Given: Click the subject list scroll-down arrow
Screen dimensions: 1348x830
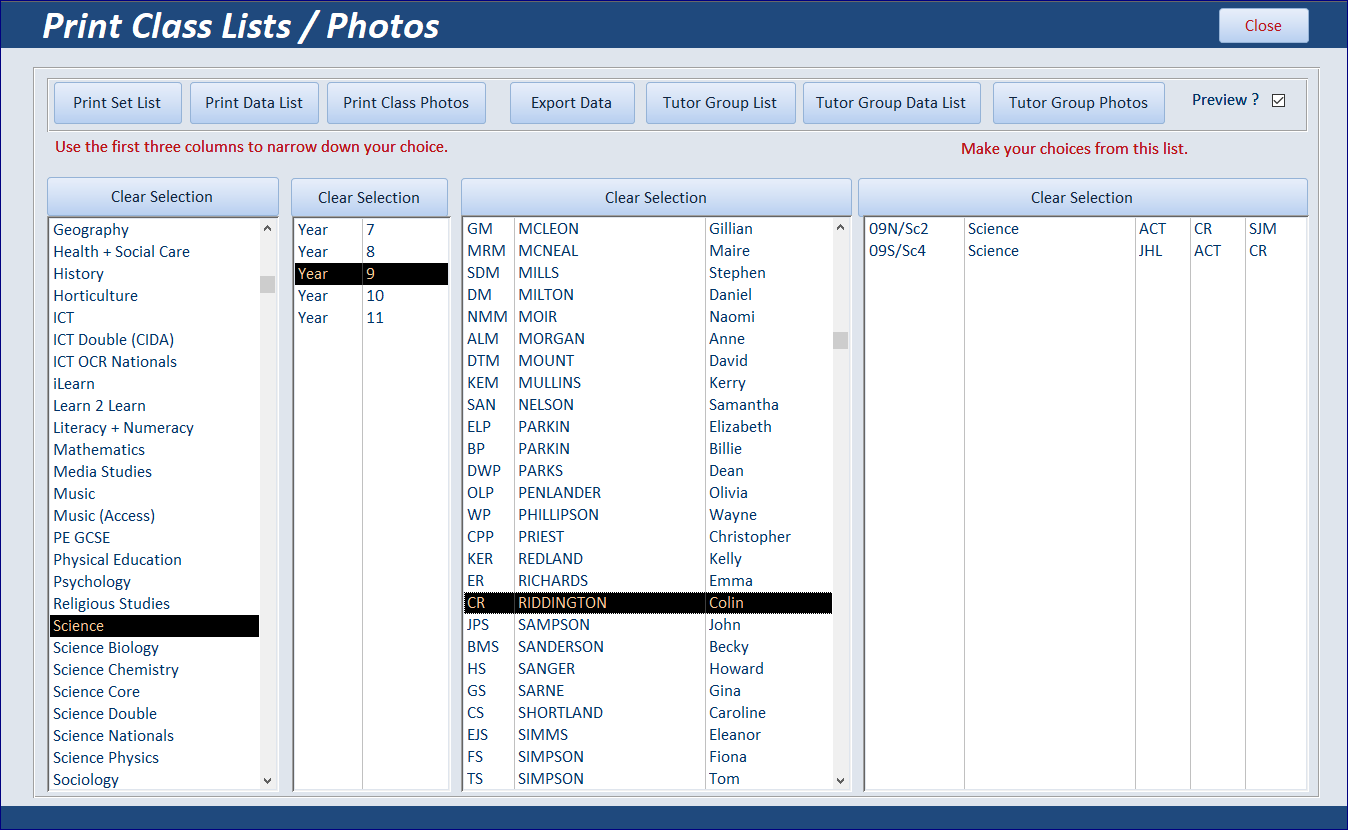Looking at the screenshot, I should point(267,780).
